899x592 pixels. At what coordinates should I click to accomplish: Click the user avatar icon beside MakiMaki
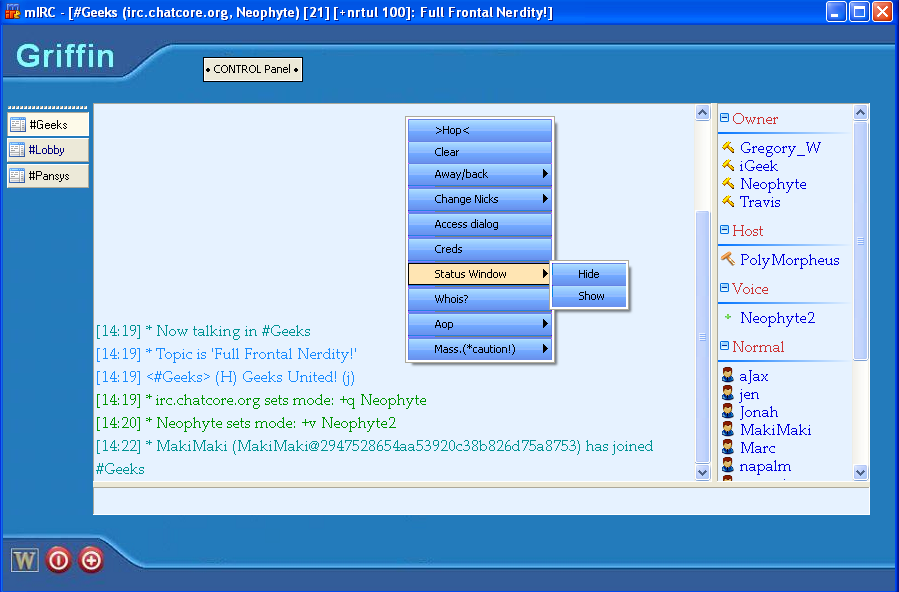tap(728, 429)
